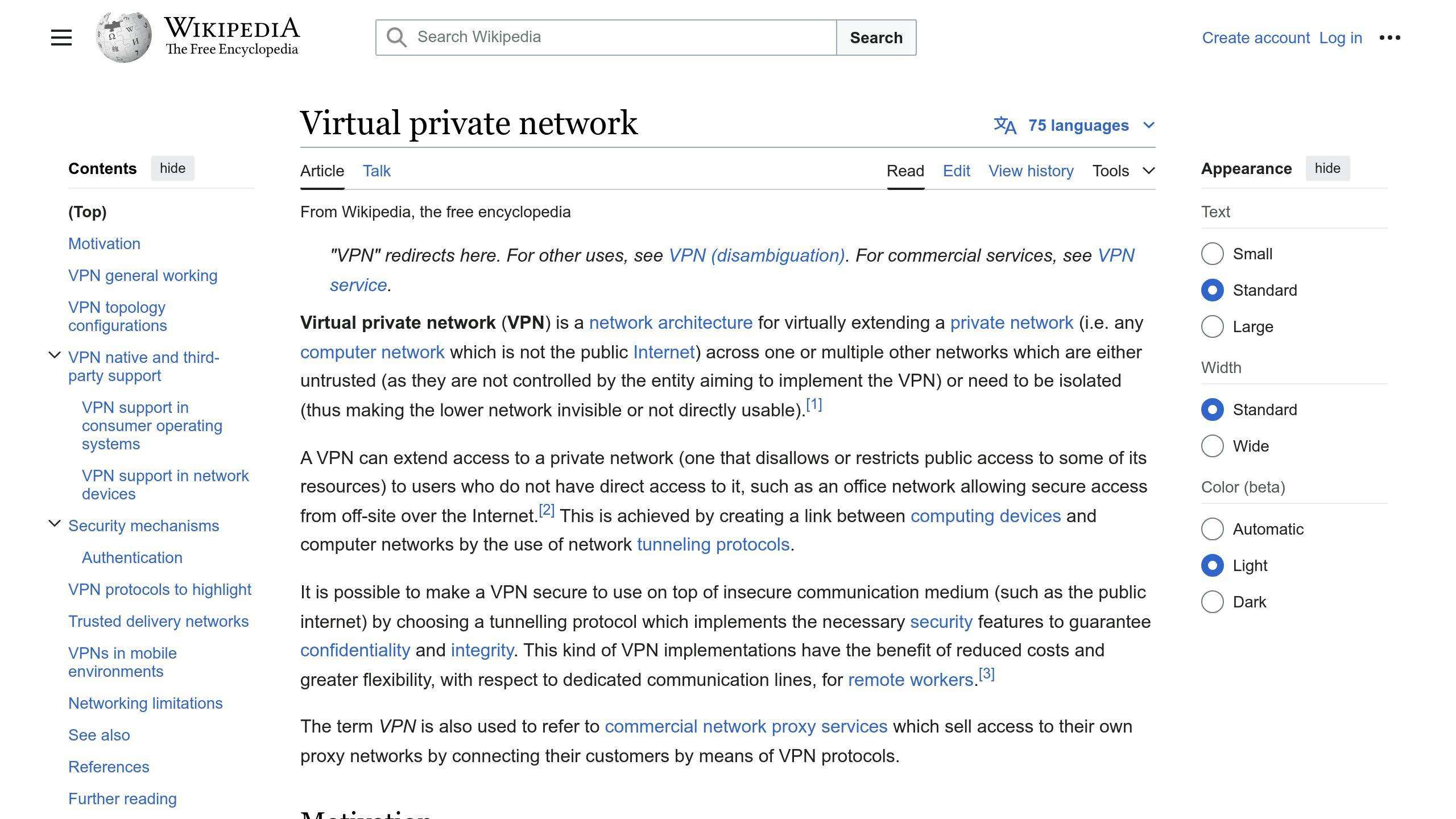Screen dimensions: 1456x819
Task: Switch to the Talk tab
Action: (x=377, y=171)
